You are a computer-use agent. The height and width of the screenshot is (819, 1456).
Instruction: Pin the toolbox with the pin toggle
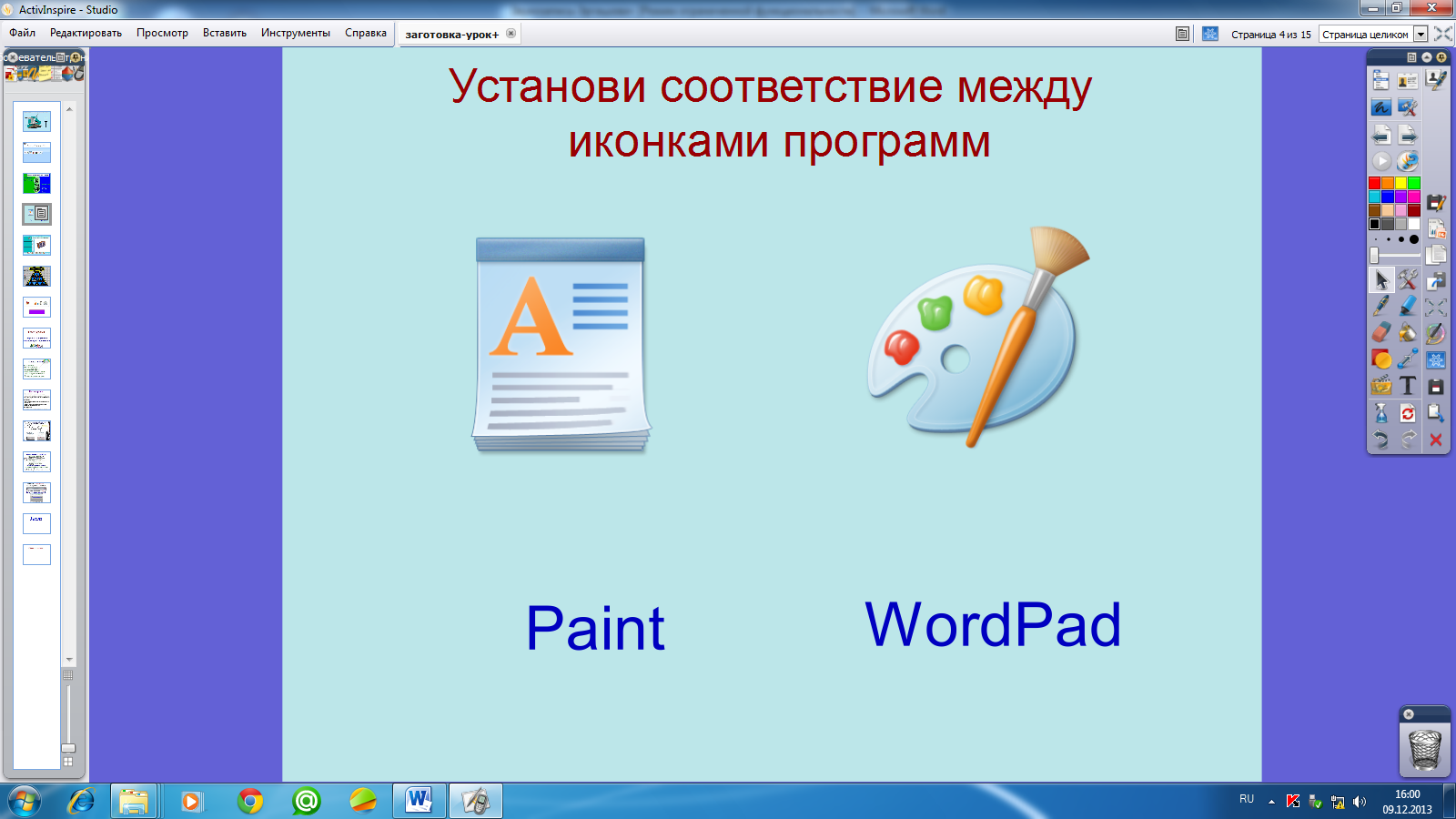1441,57
